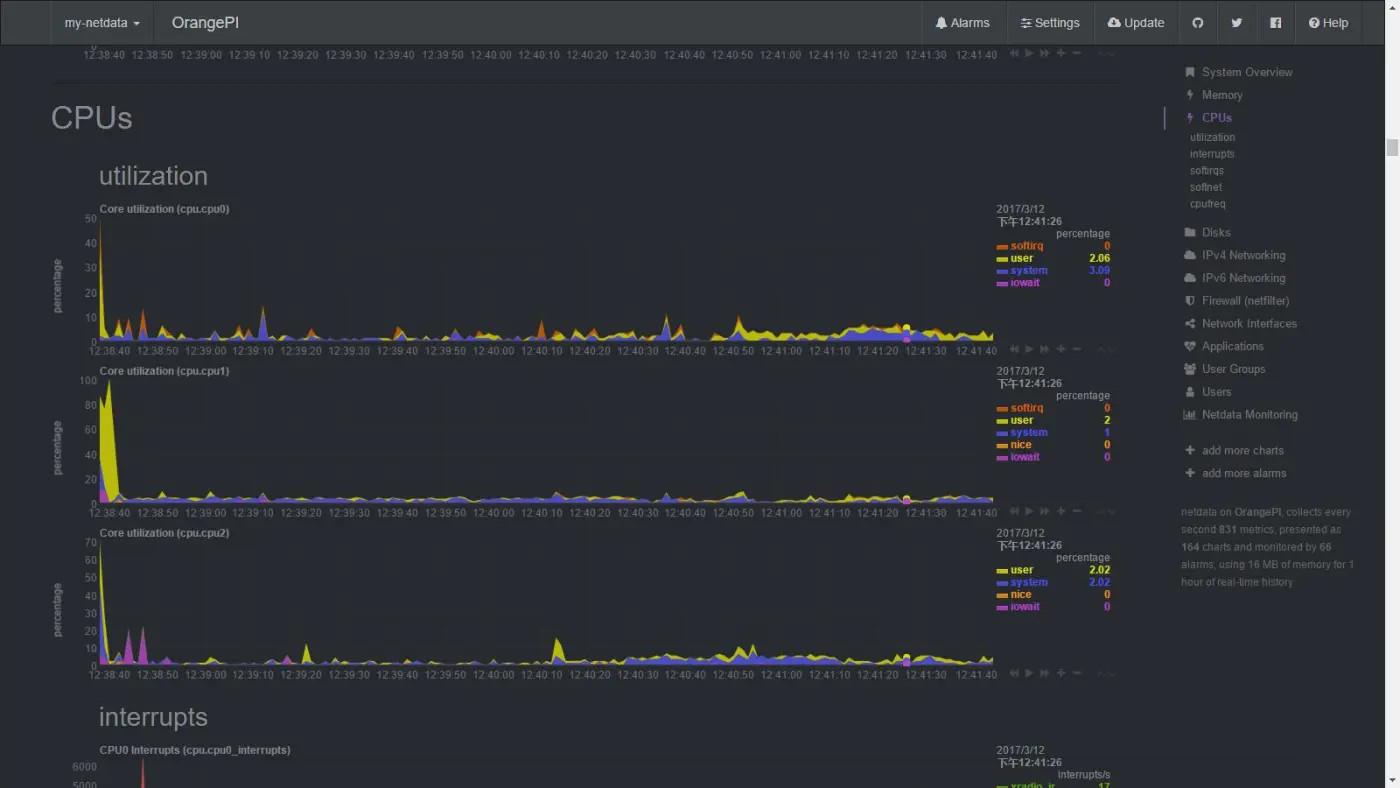Click the cpu2 chart resize handle
The image size is (1400, 788).
[1106, 673]
